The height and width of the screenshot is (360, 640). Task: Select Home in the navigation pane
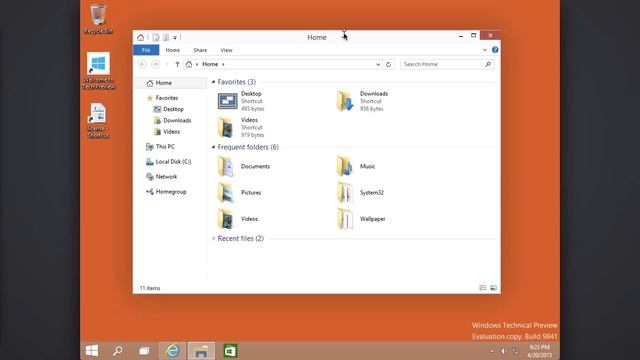[170, 83]
